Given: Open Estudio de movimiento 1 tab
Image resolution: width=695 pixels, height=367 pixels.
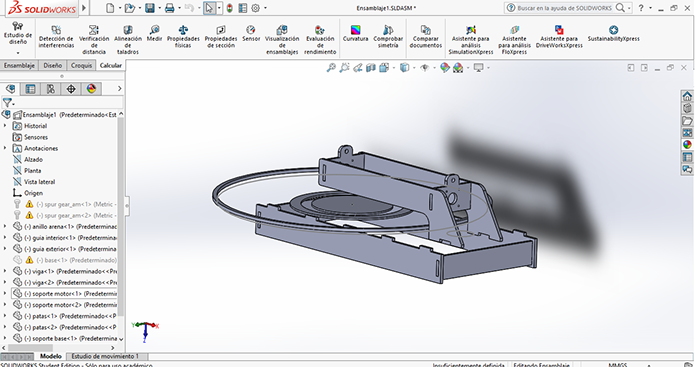Looking at the screenshot, I should click(105, 356).
